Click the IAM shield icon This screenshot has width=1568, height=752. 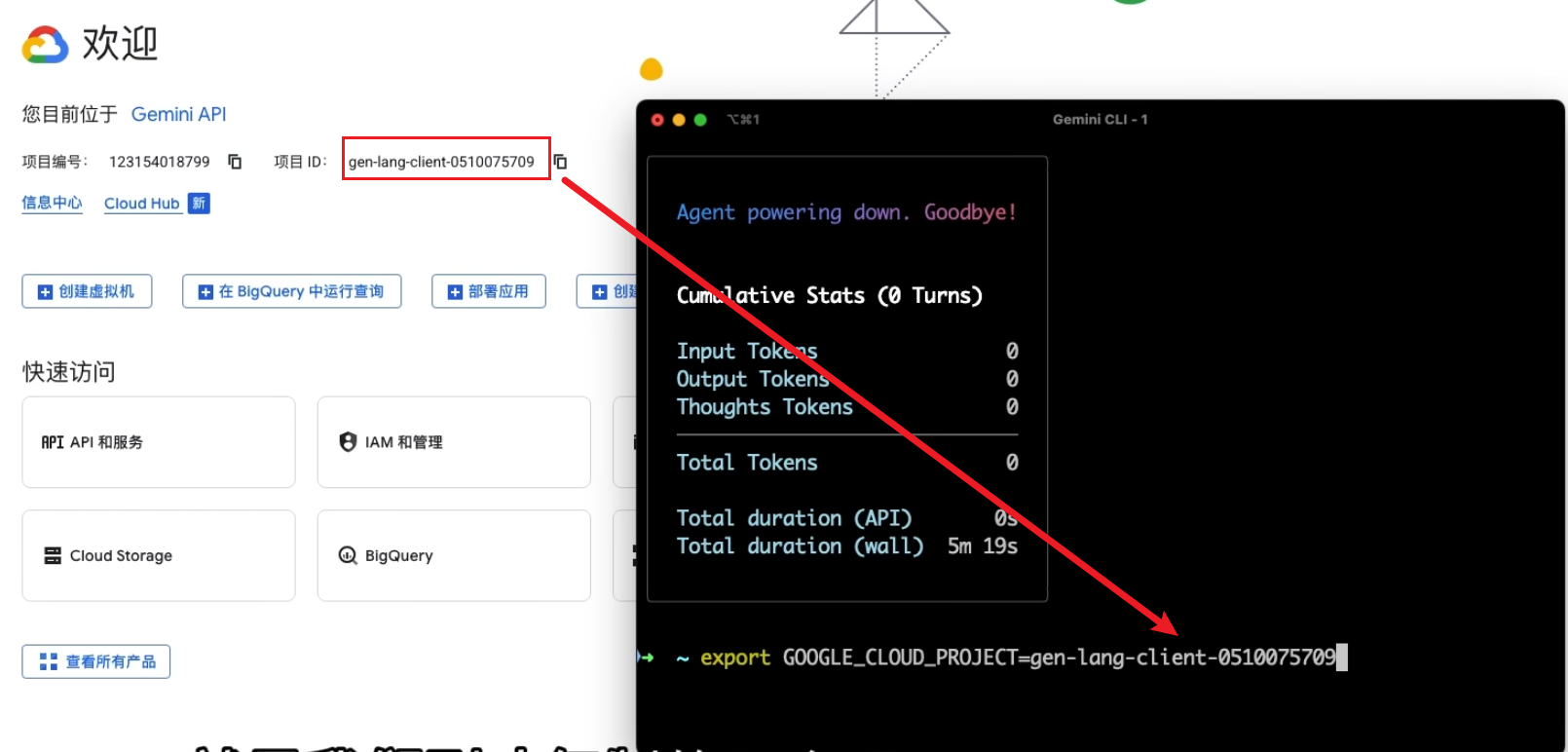[x=348, y=442]
